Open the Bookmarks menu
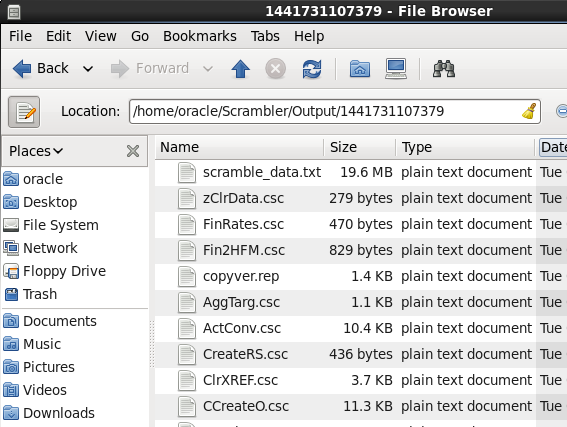 click(x=200, y=36)
